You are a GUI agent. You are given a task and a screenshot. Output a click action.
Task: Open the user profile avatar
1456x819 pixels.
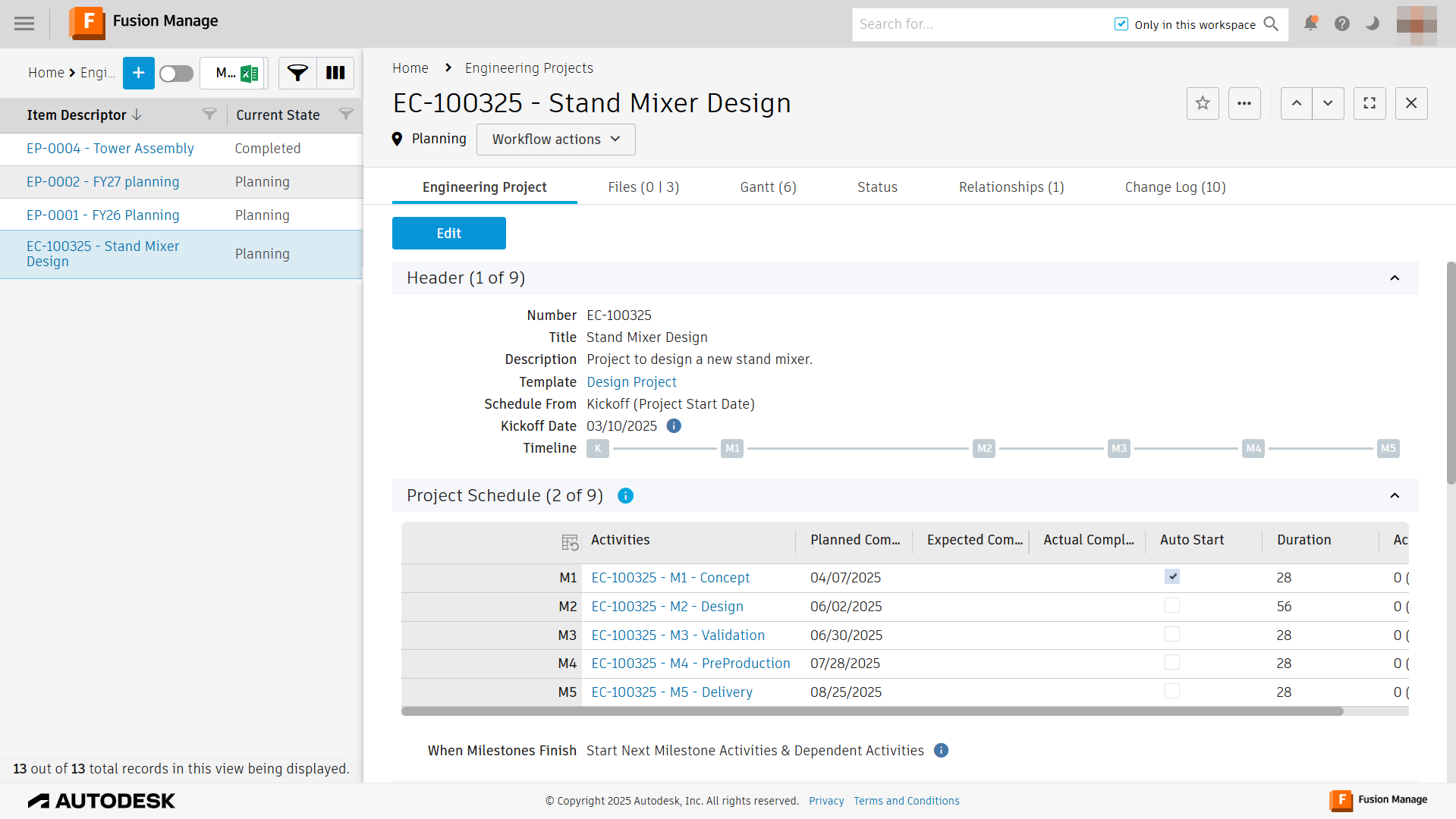pyautogui.click(x=1417, y=25)
